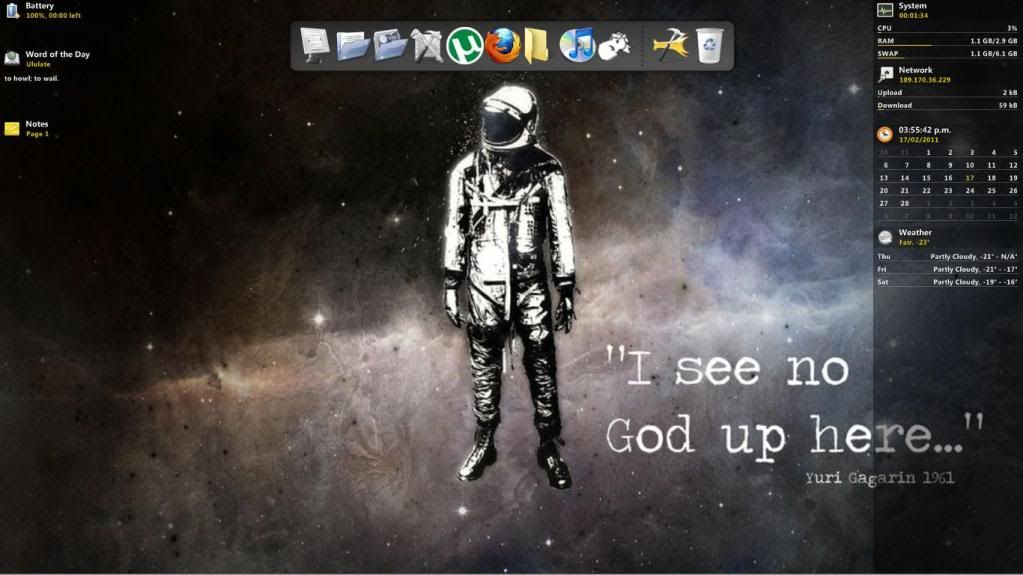Click the time 03:55:42 p.m.

tap(924, 130)
